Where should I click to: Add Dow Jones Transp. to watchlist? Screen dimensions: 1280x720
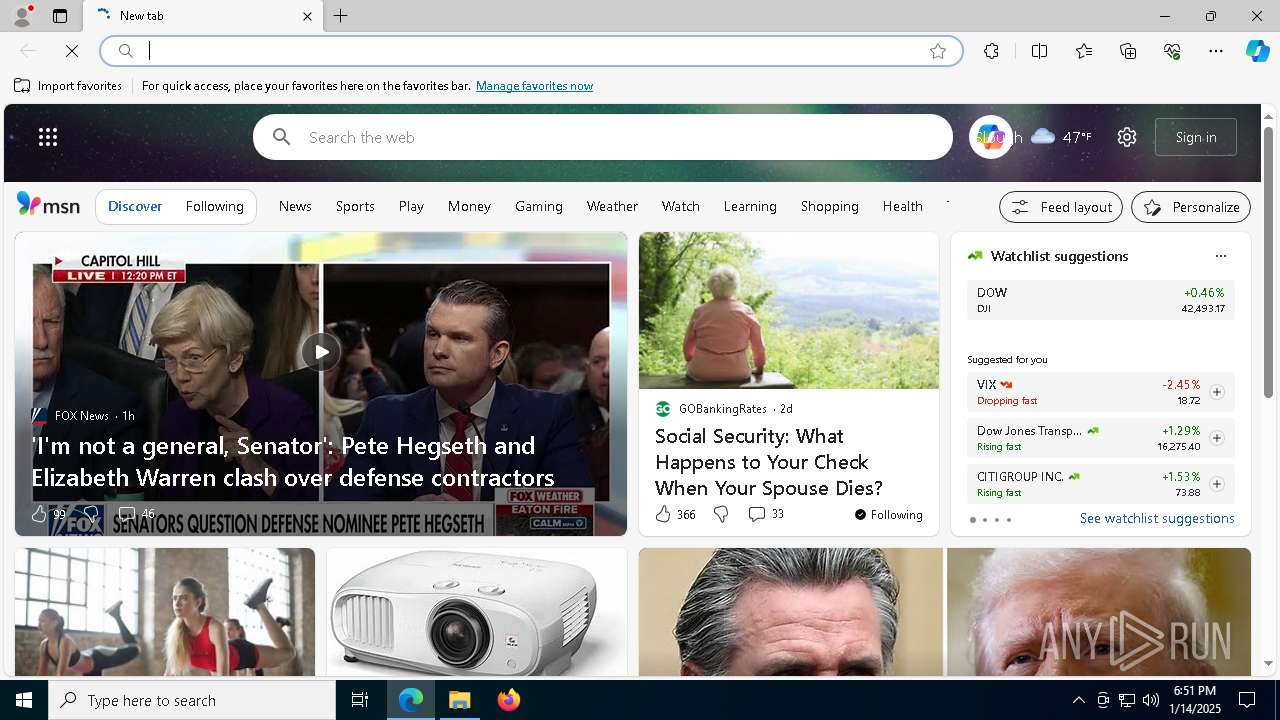(x=1216, y=438)
